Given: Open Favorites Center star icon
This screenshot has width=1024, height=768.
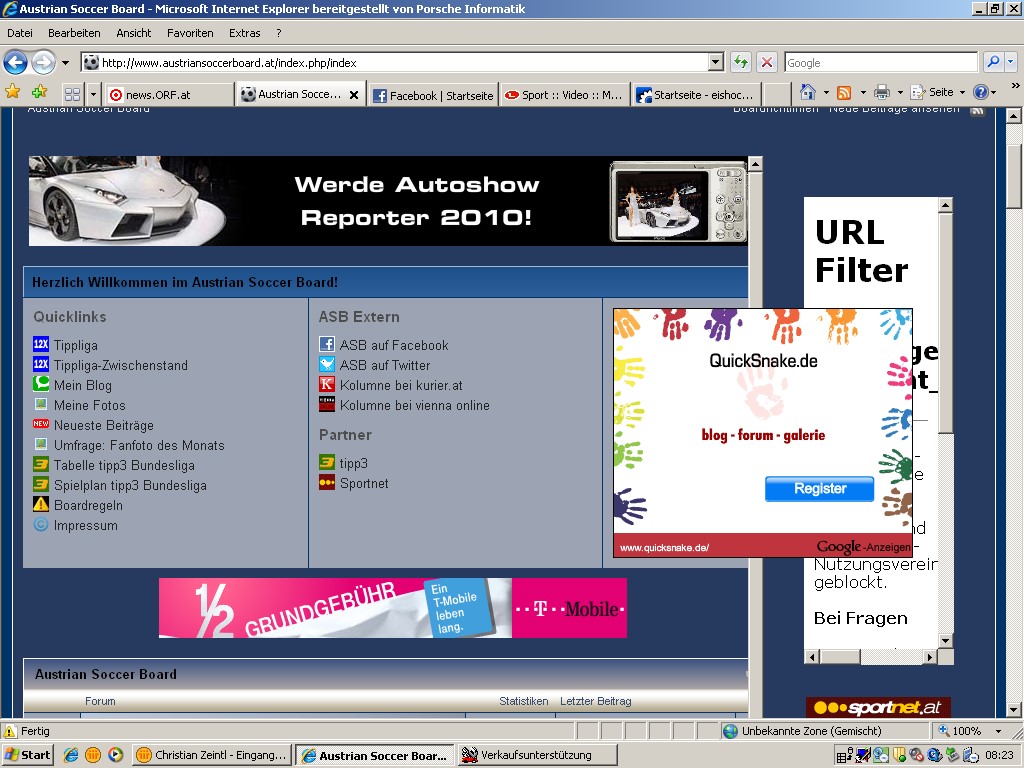Looking at the screenshot, I should tap(12, 92).
